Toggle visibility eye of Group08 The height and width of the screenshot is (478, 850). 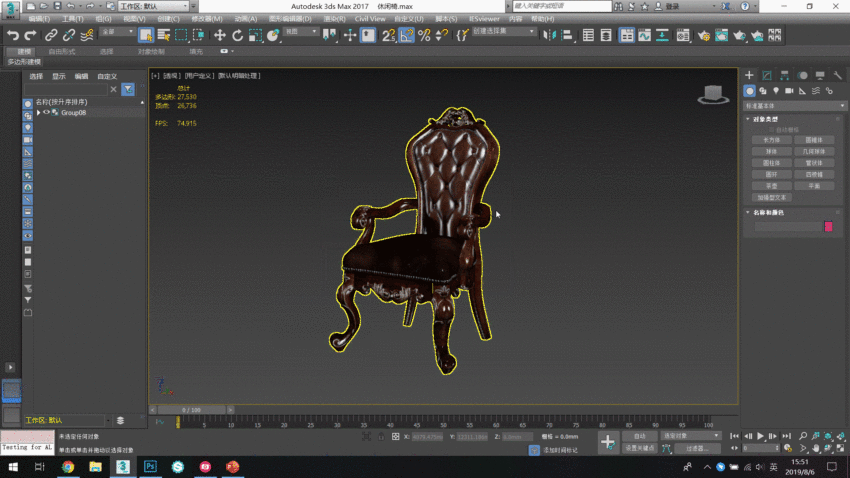pos(46,113)
